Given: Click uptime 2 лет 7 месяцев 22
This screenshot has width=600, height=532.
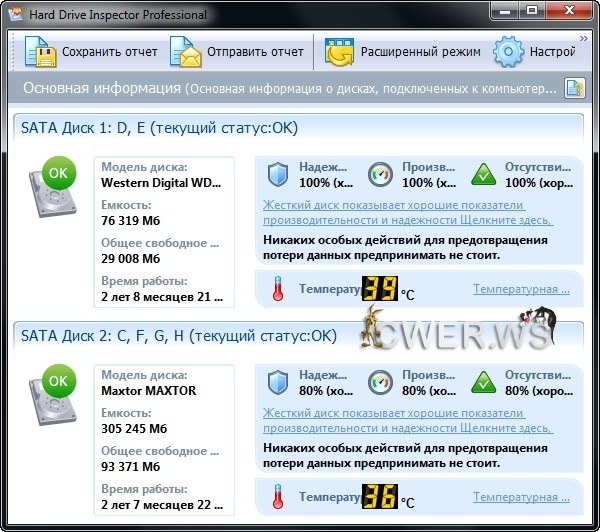Looking at the screenshot, I should tap(162, 505).
